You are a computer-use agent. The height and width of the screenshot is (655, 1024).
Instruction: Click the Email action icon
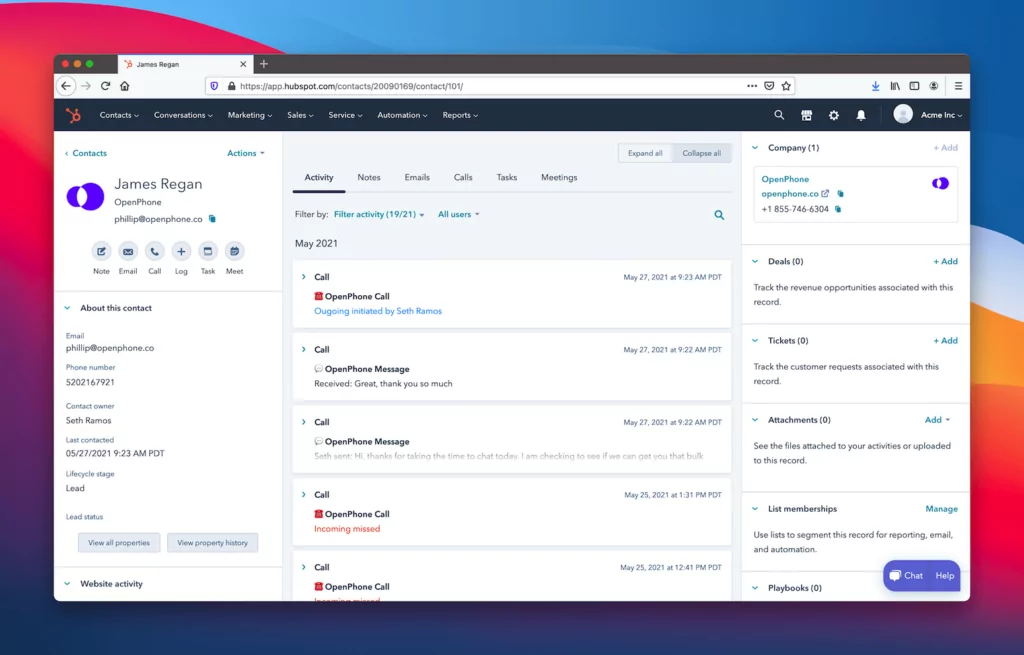(128, 252)
